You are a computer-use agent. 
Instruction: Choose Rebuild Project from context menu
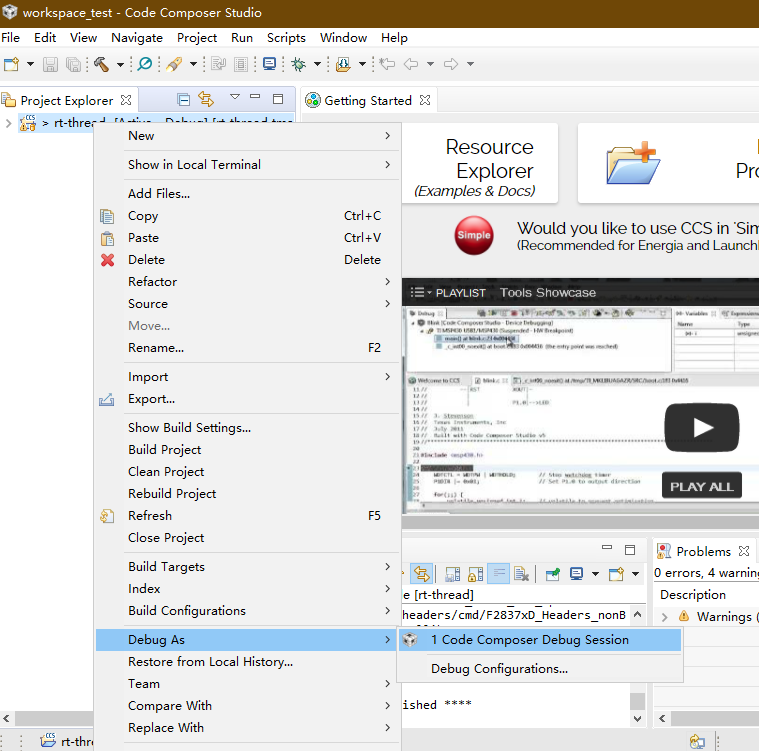172,494
